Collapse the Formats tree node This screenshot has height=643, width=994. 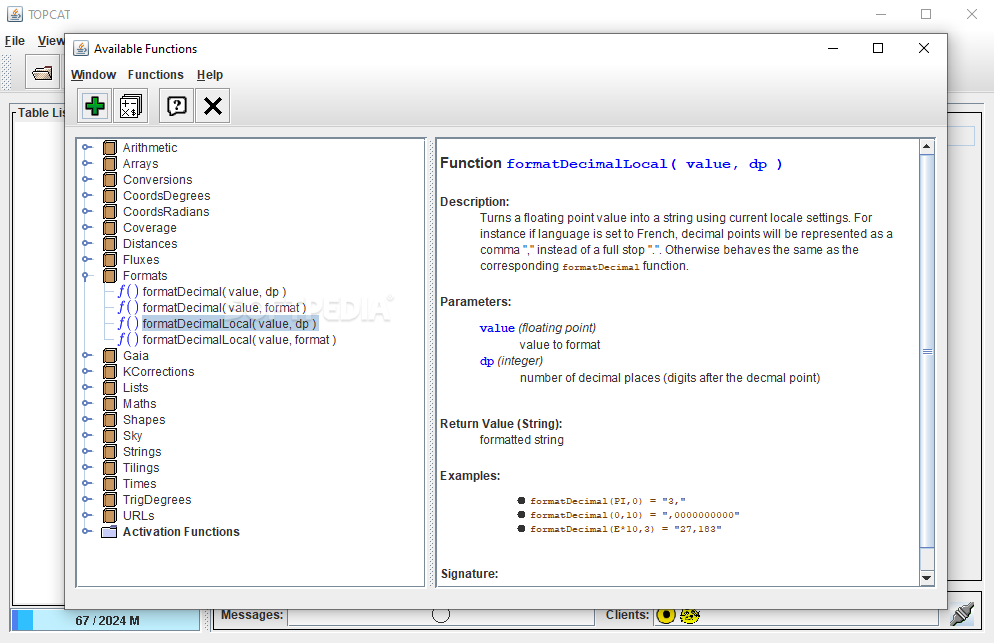pos(86,276)
